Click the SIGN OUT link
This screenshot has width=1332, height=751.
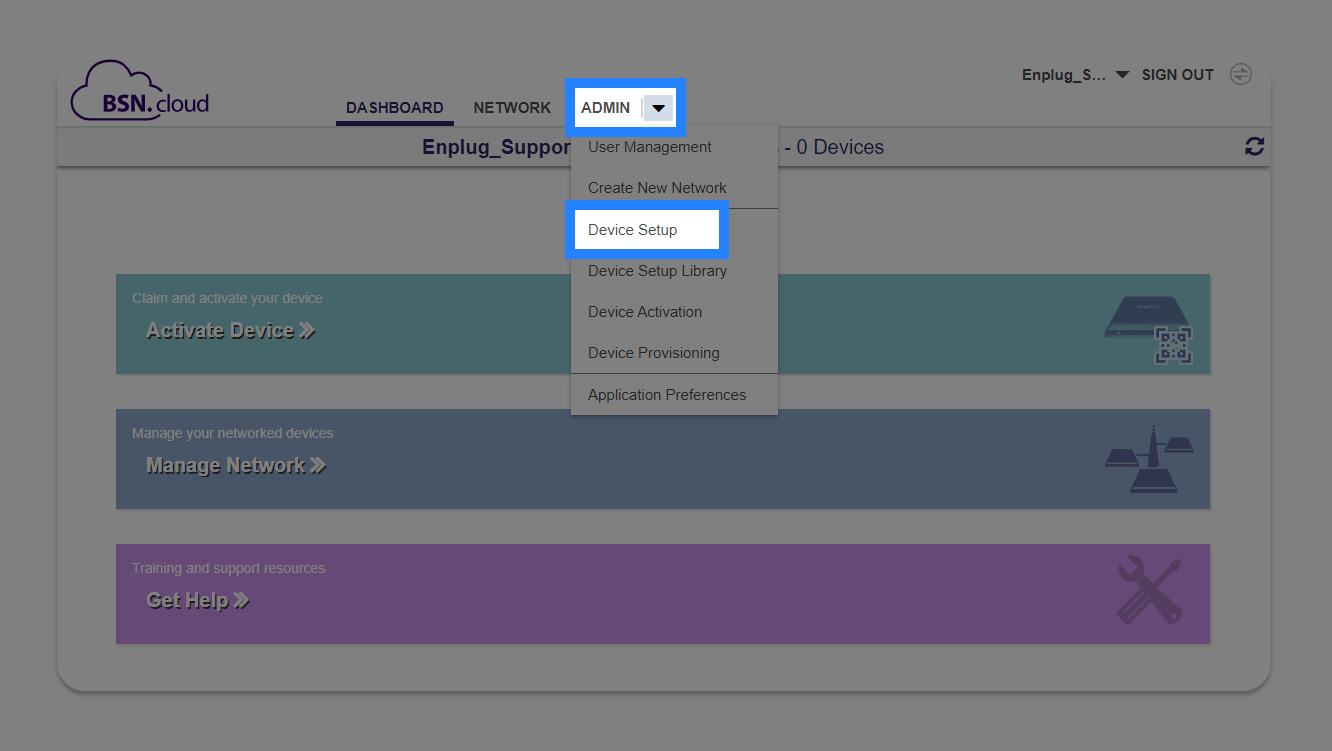pos(1177,74)
